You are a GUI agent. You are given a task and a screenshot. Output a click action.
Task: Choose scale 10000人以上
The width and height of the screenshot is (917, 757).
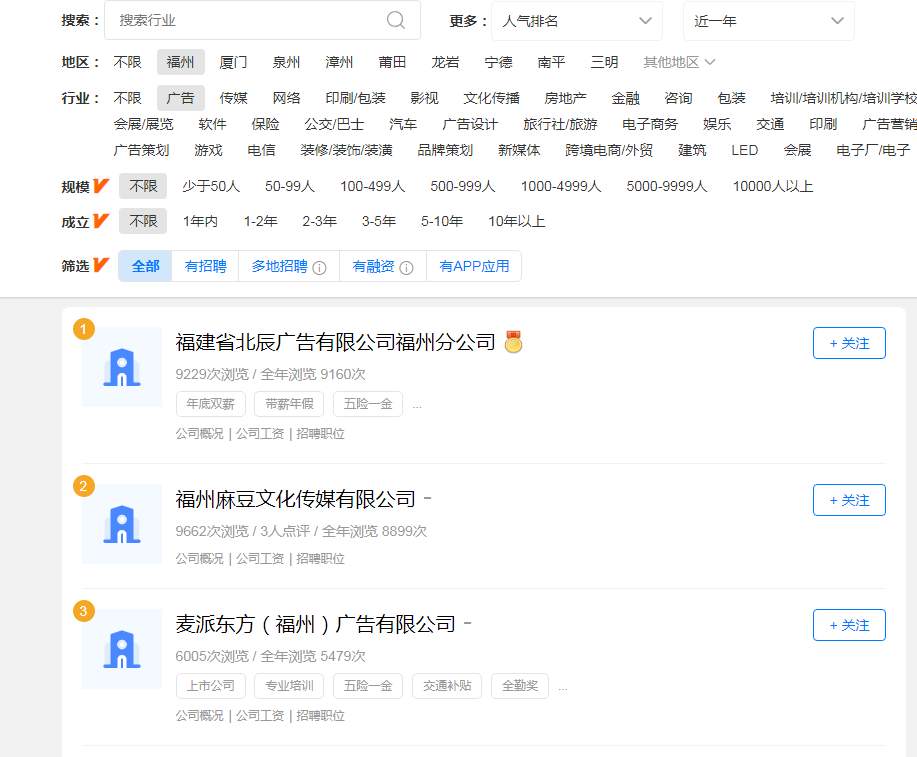click(x=773, y=186)
